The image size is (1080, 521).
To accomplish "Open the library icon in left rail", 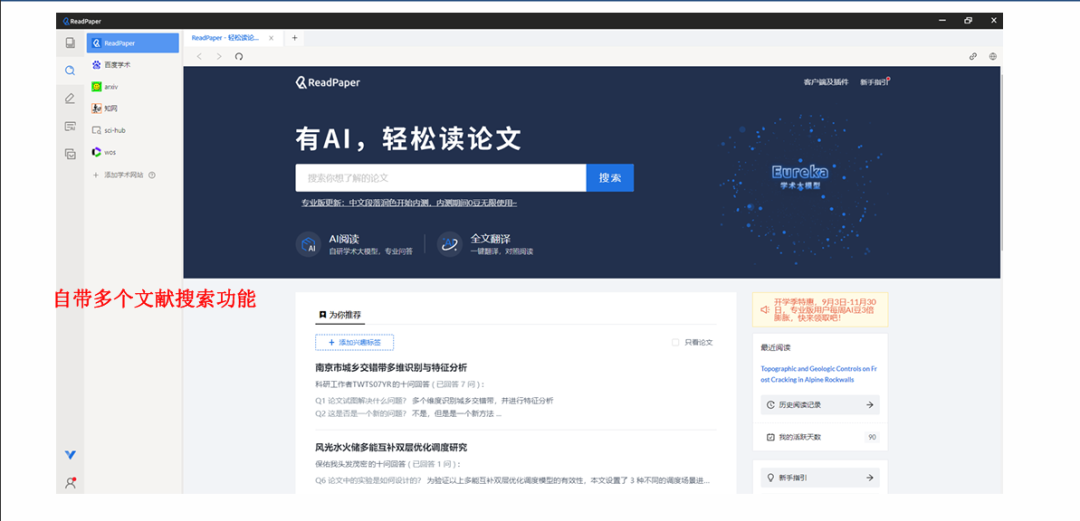I will tap(70, 43).
